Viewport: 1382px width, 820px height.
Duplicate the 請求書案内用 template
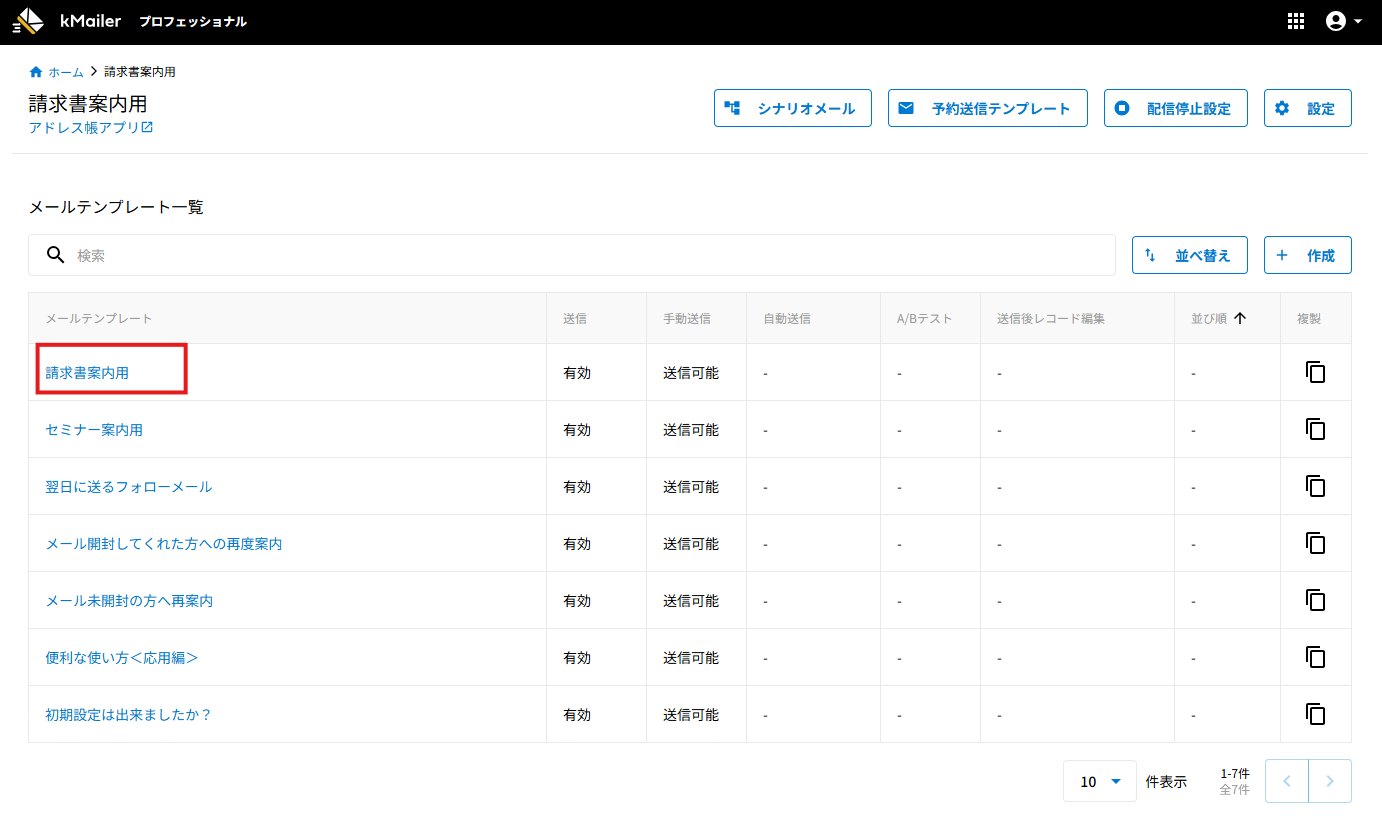coord(1315,372)
